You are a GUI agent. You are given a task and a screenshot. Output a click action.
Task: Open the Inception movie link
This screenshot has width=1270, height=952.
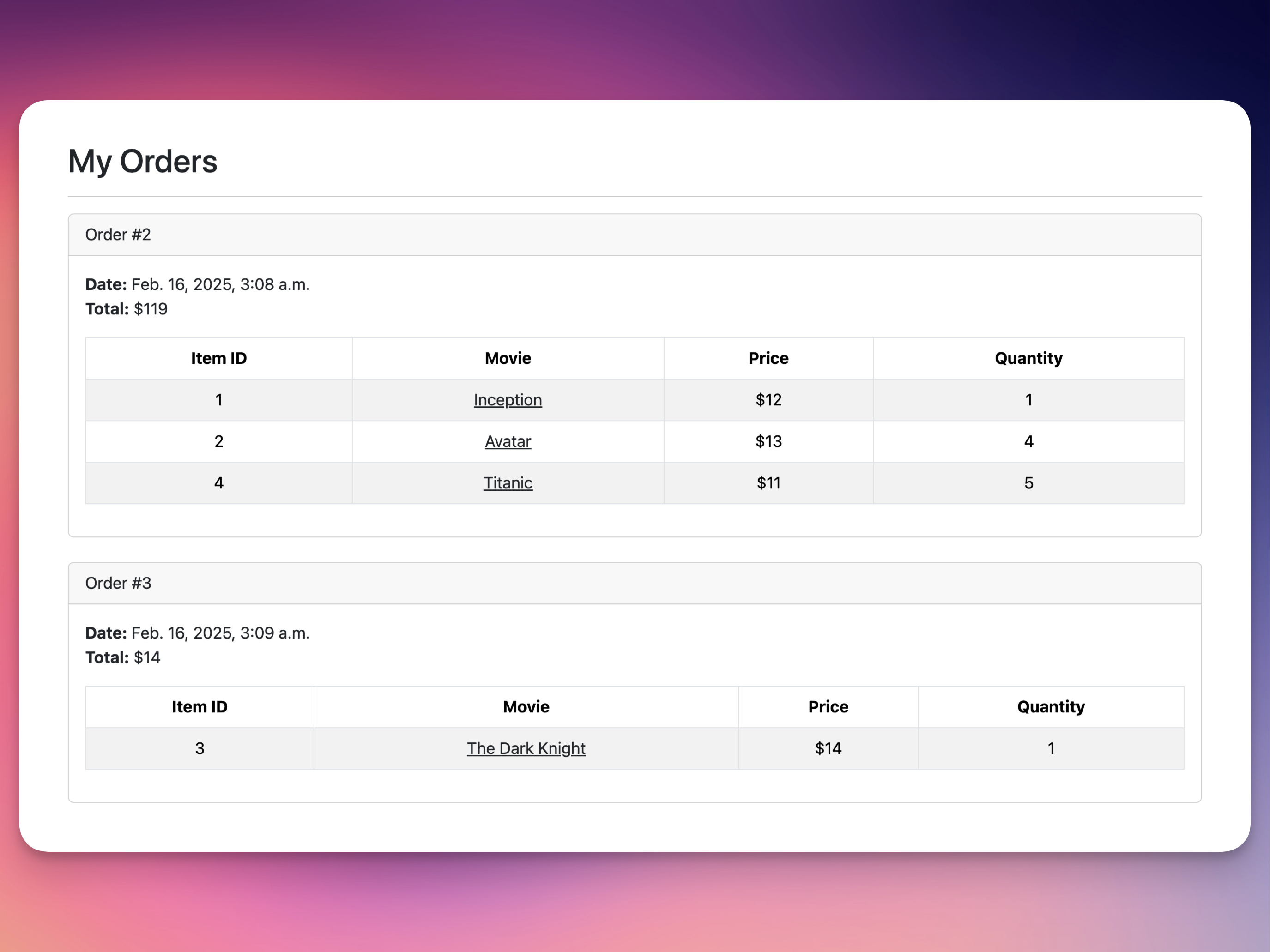coord(508,399)
